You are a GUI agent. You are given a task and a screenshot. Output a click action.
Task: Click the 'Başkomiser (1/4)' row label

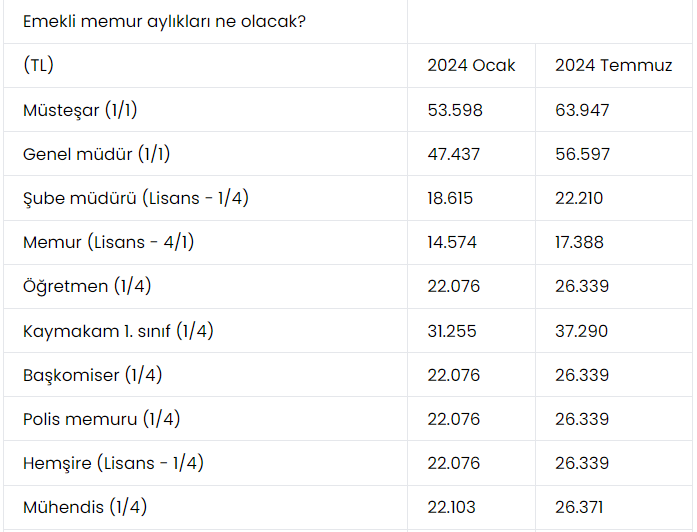[92, 375]
